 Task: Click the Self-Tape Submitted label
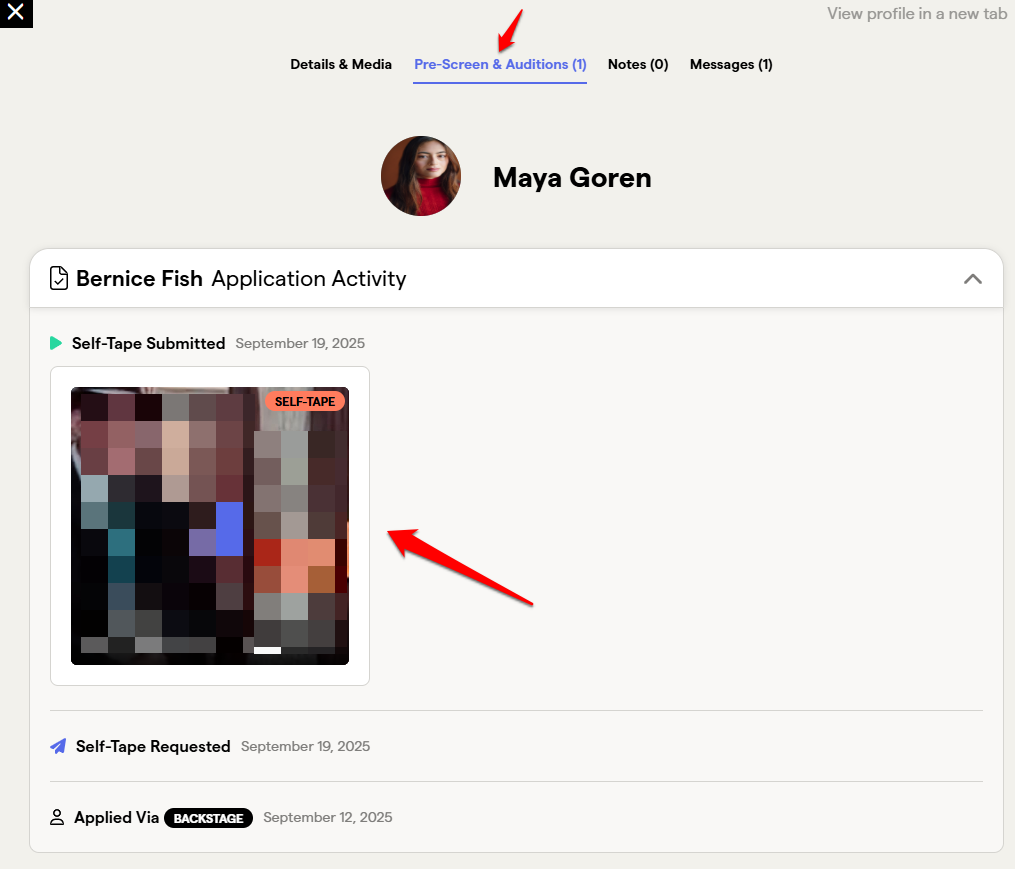(148, 343)
